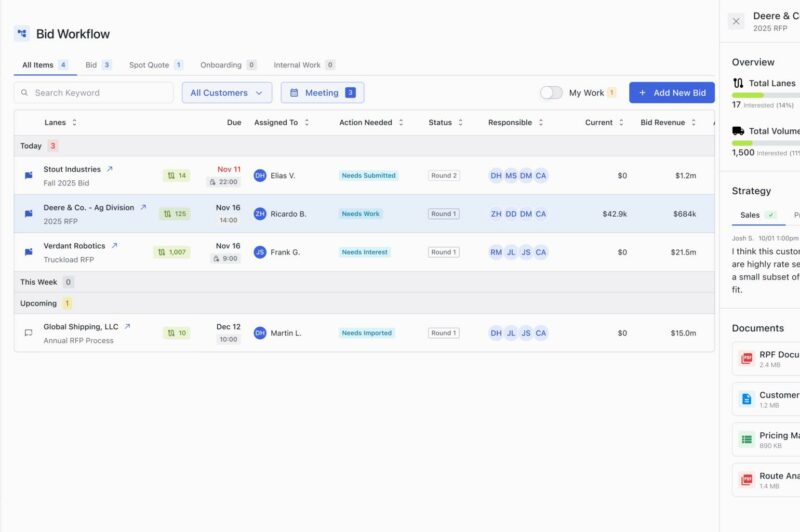800x532 pixels.
Task: Open the Pricing spreadsheet icon
Action: (x=746, y=439)
